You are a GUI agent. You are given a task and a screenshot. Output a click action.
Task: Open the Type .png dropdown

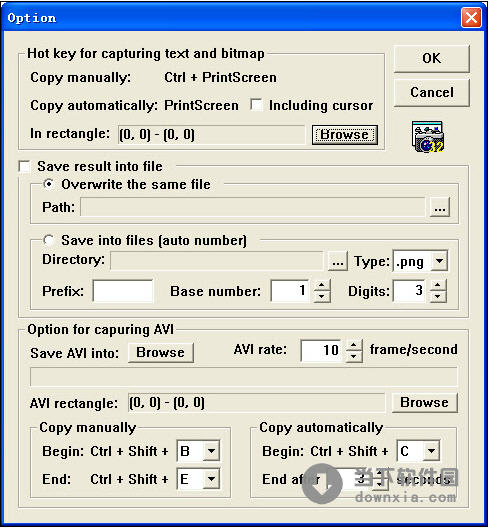(x=439, y=261)
